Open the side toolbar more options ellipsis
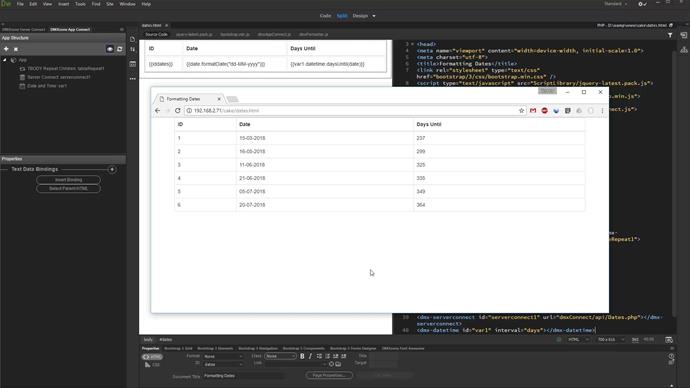 tap(132, 79)
